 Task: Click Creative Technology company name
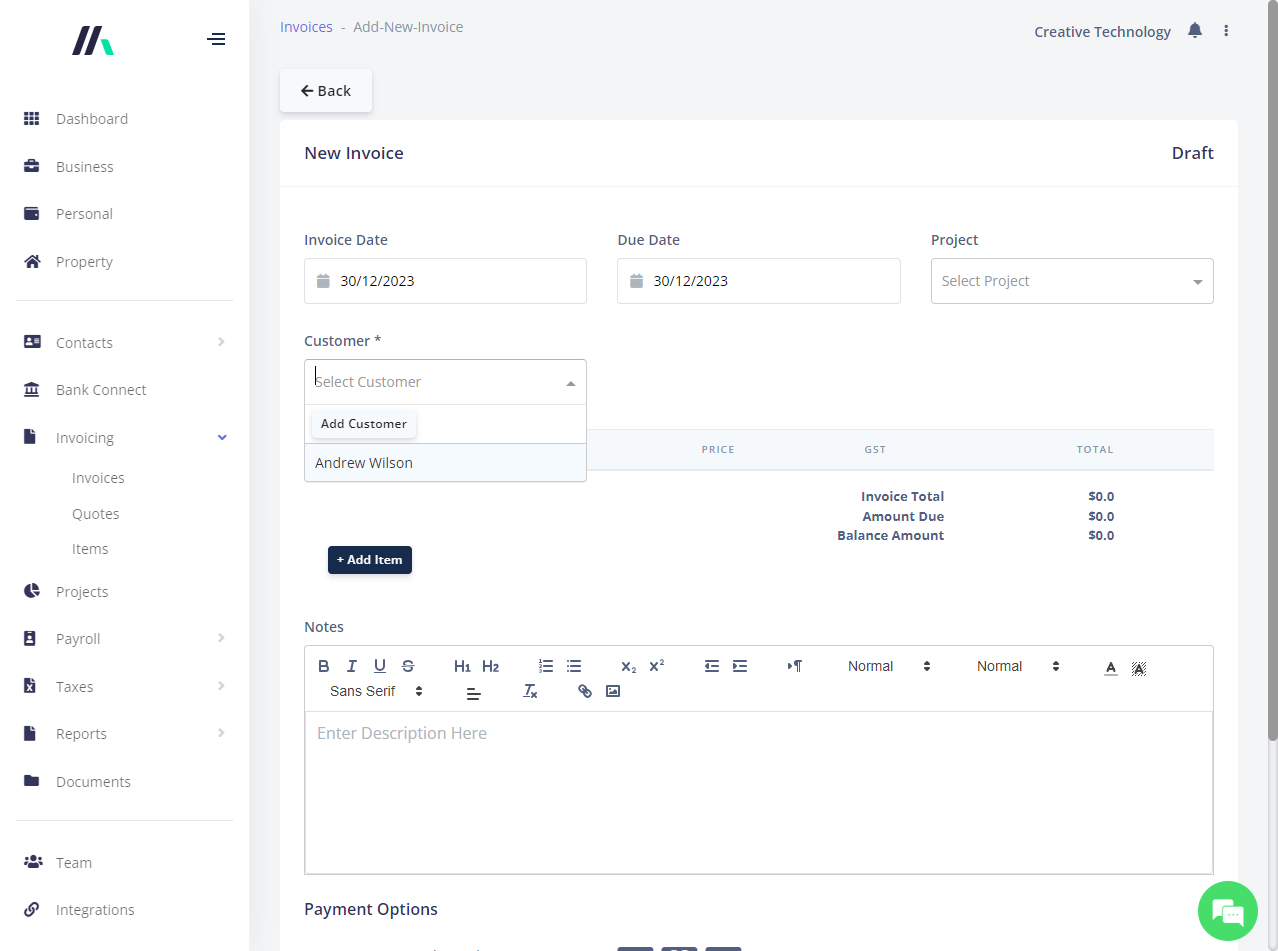1102,32
